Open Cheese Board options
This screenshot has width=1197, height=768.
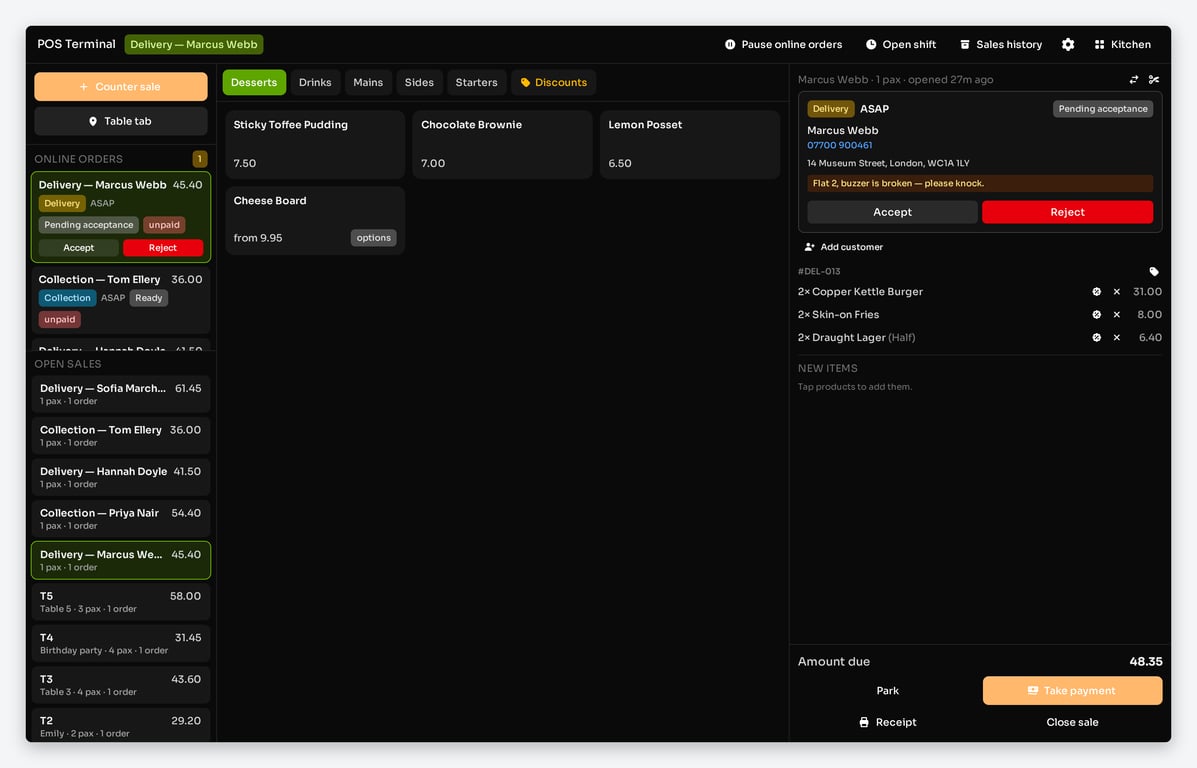point(373,237)
